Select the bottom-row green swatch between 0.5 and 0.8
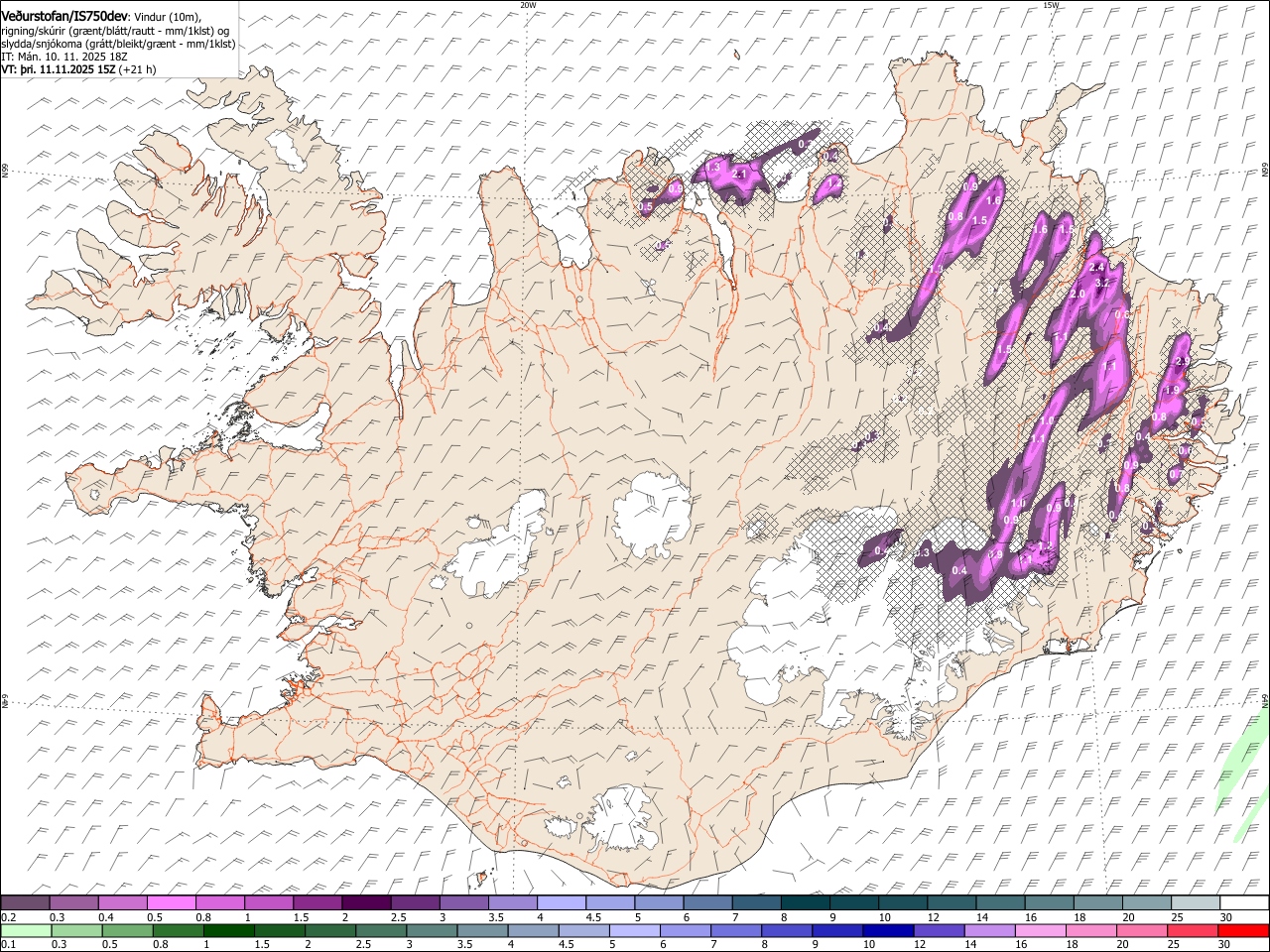Image resolution: width=1270 pixels, height=952 pixels. coord(127,930)
